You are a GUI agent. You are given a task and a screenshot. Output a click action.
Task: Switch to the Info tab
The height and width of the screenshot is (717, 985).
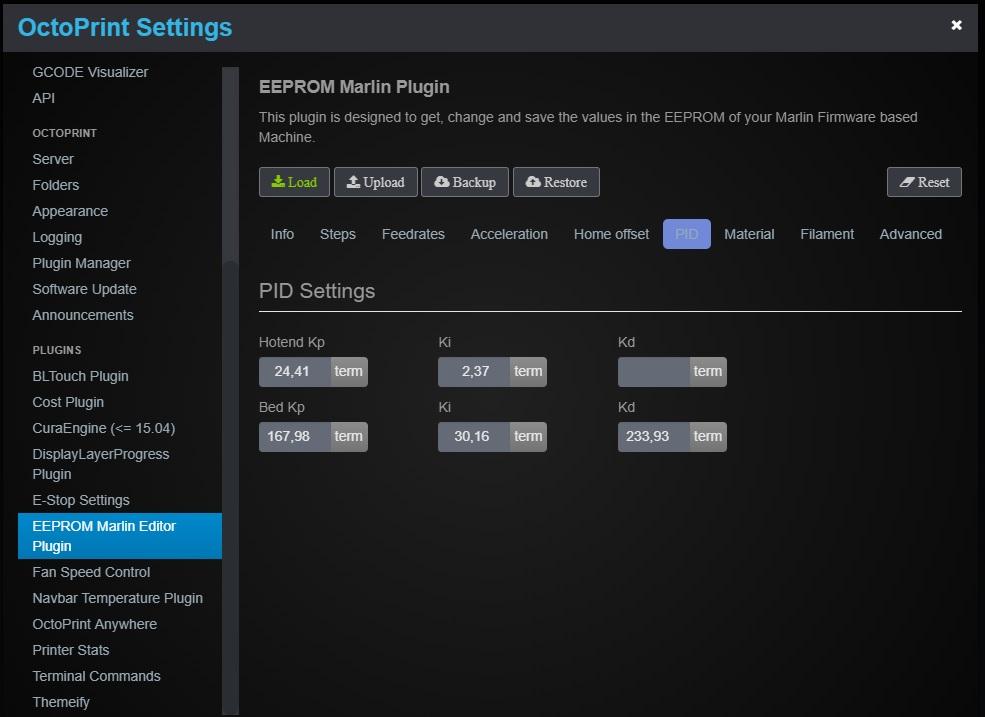(x=282, y=234)
